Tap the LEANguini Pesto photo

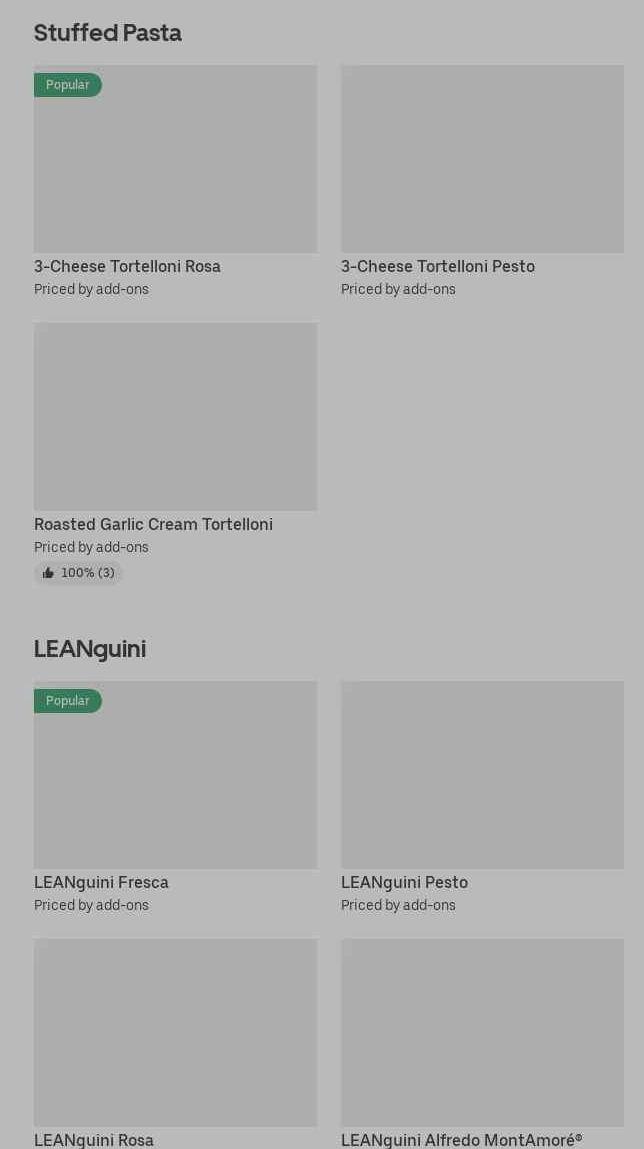482,775
